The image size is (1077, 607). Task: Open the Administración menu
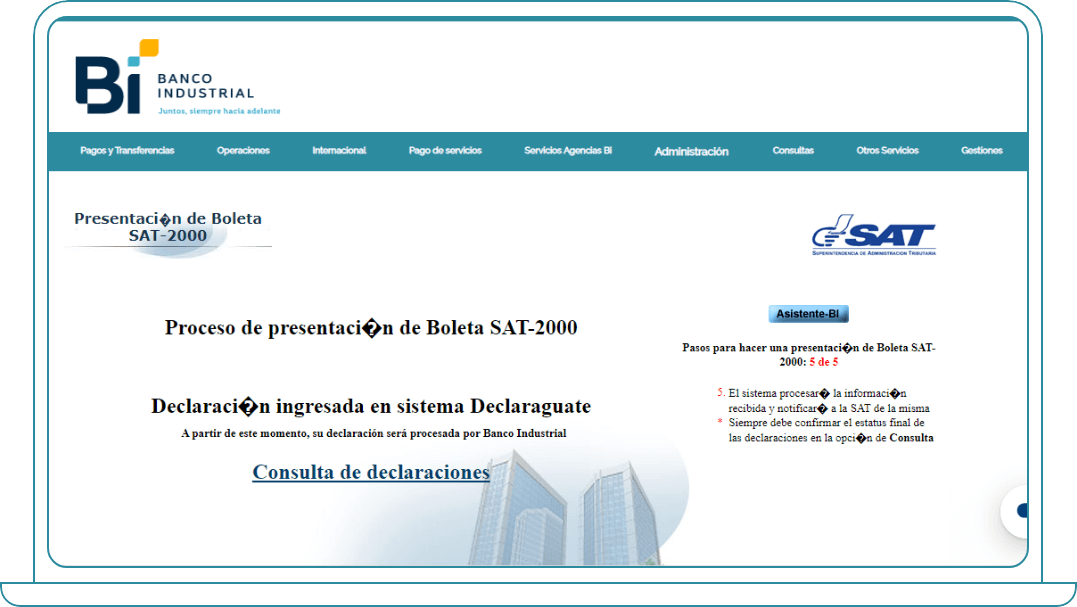pyautogui.click(x=691, y=151)
